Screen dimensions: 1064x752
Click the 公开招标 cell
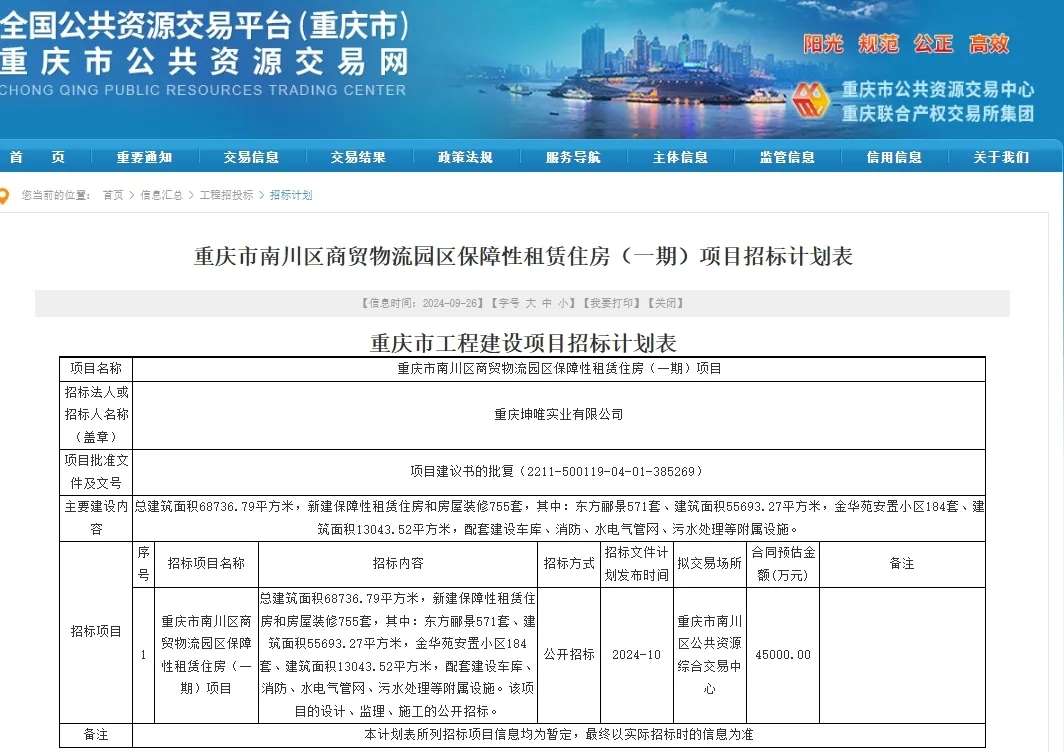(x=569, y=655)
